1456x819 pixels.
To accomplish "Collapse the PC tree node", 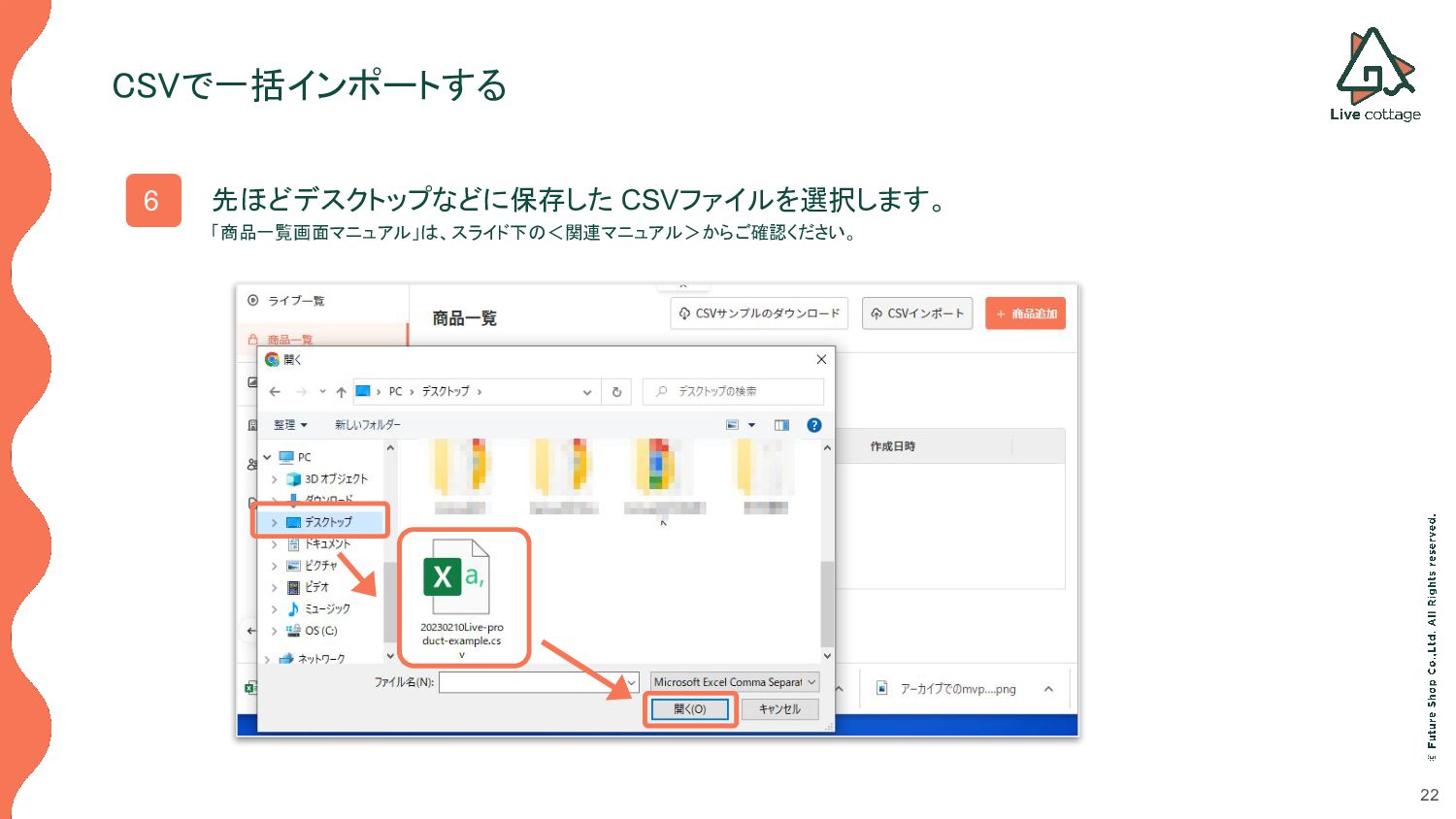I will 267,457.
